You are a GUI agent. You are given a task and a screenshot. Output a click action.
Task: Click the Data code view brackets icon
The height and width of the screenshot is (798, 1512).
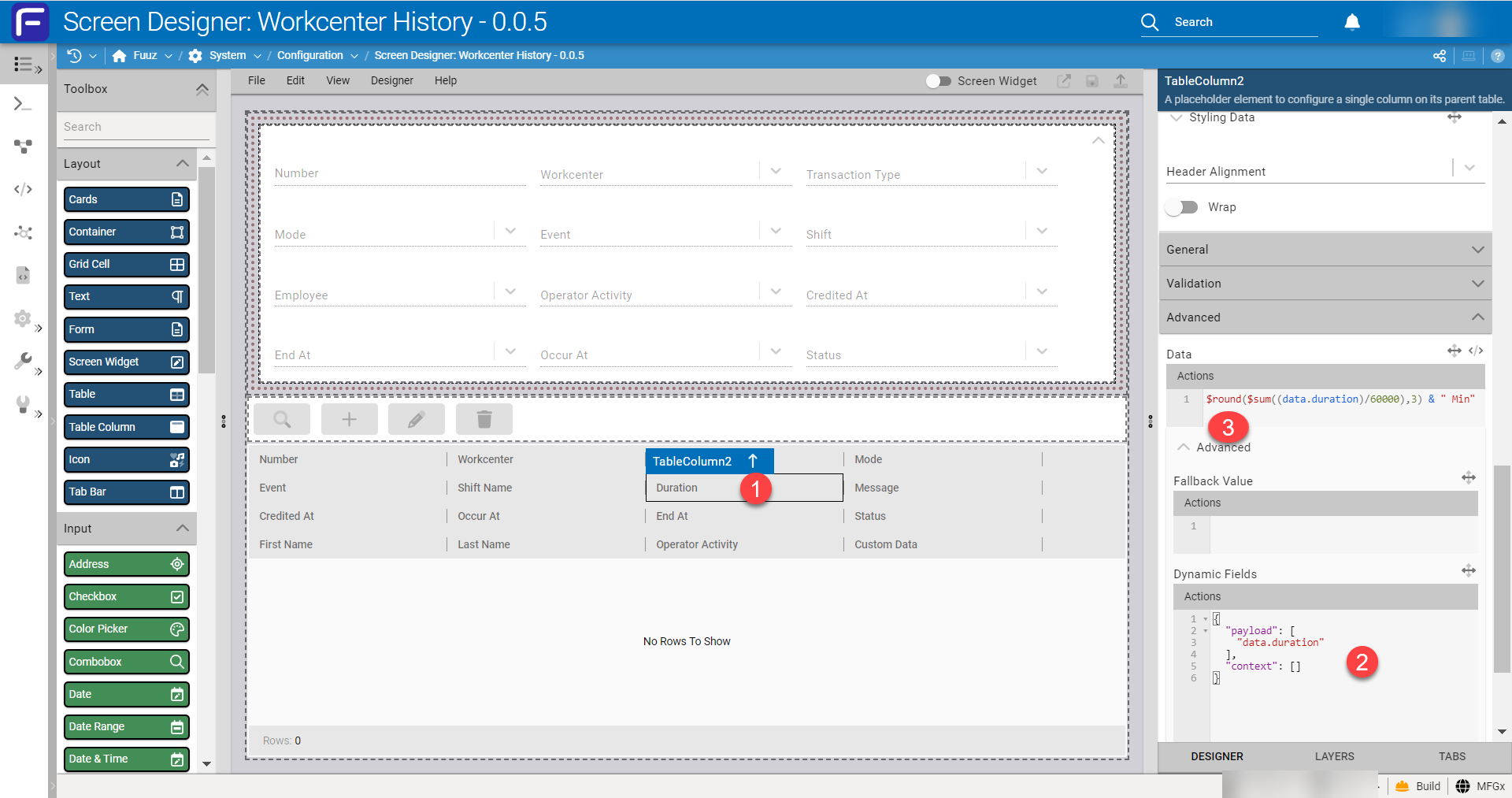coord(1476,351)
